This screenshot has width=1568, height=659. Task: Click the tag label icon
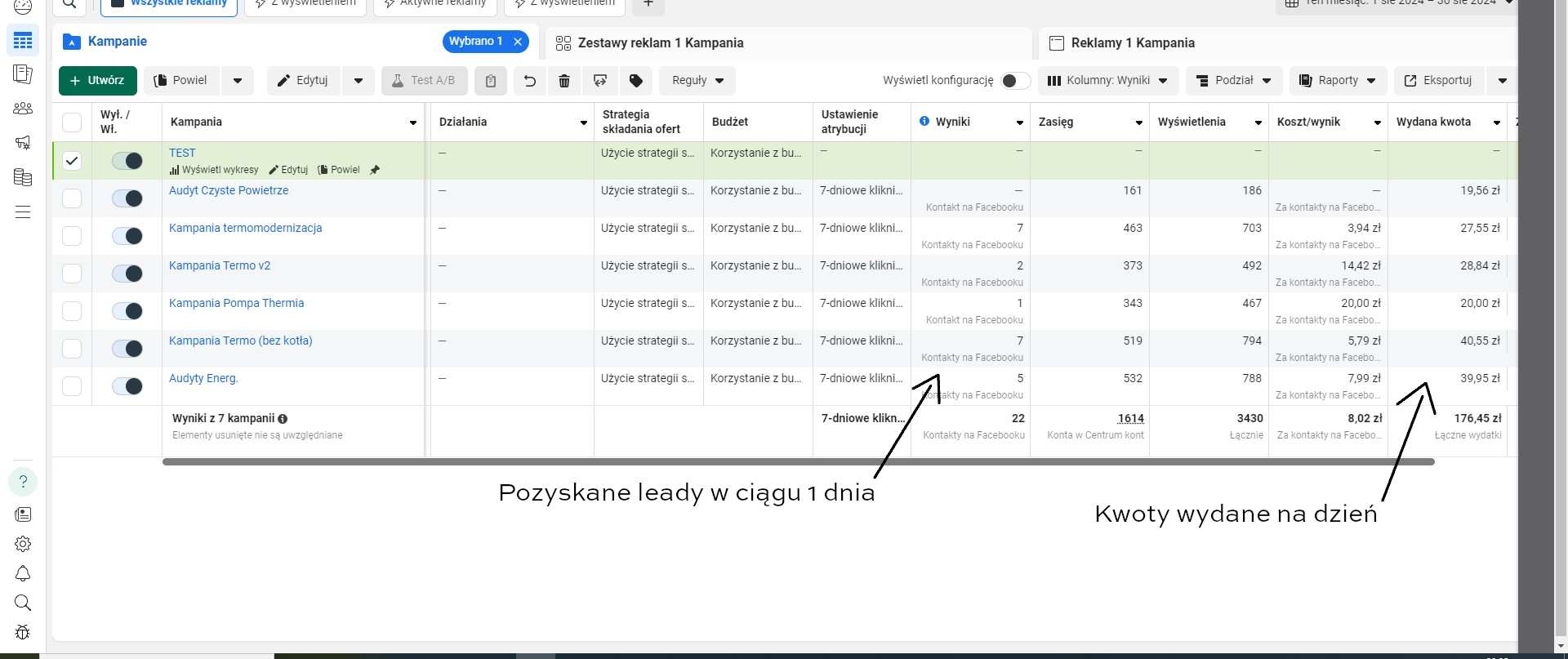pyautogui.click(x=636, y=81)
